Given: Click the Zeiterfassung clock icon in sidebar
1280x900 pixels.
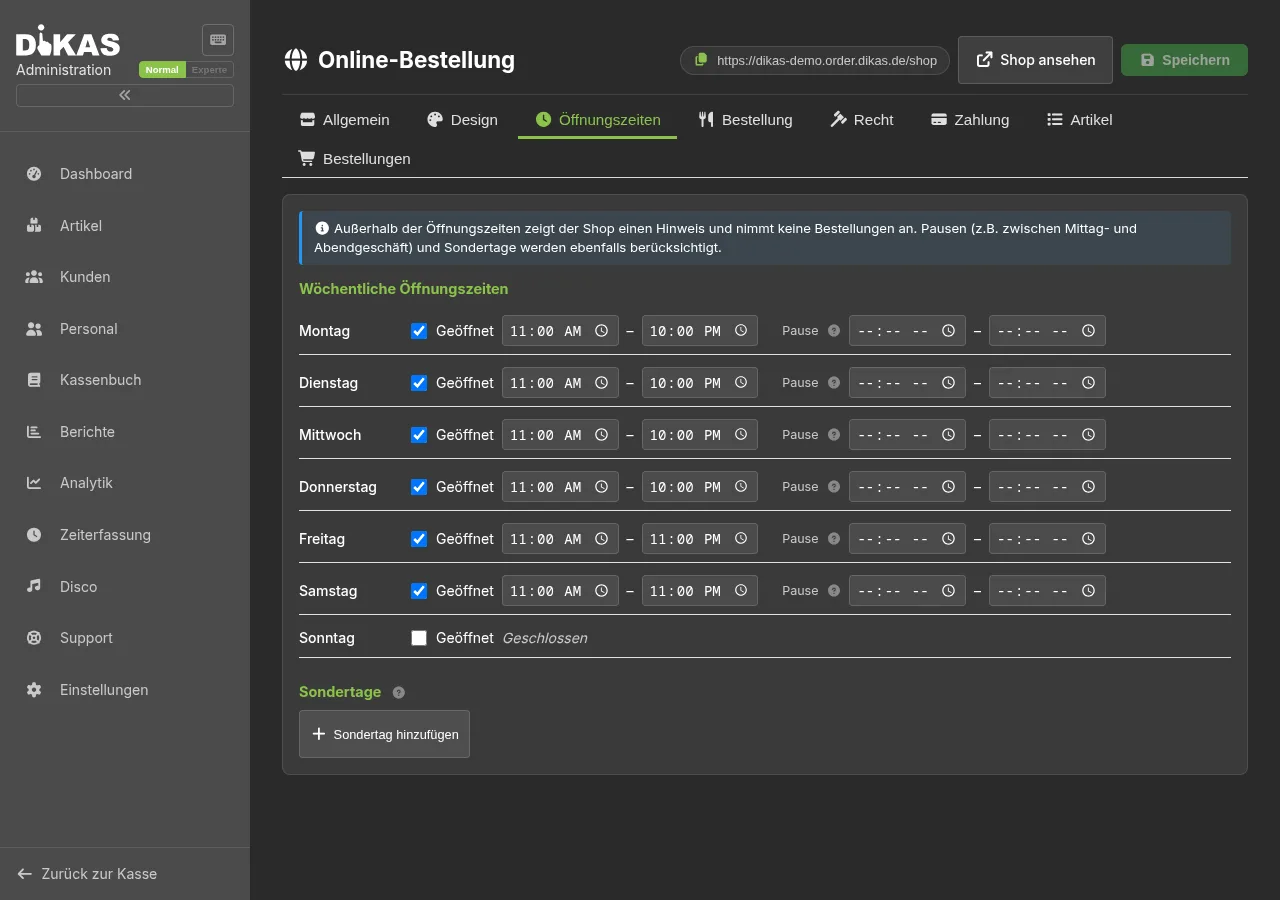Looking at the screenshot, I should [34, 535].
